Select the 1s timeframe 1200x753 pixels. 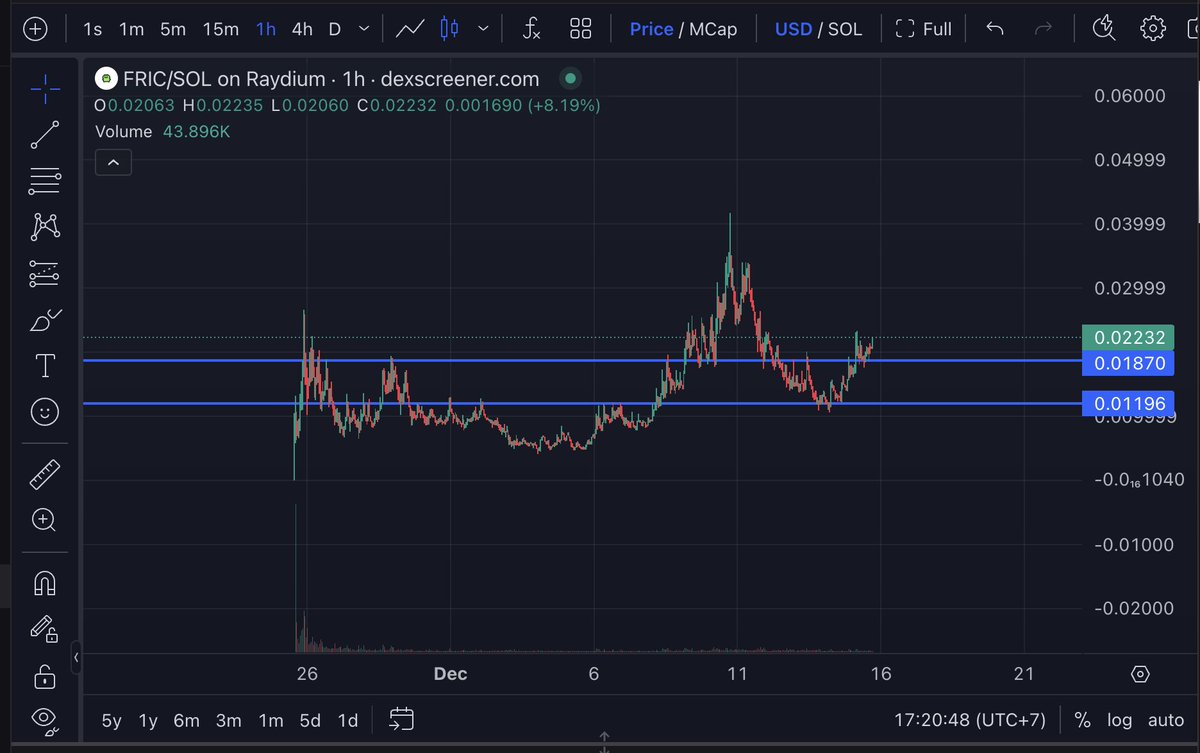click(92, 29)
